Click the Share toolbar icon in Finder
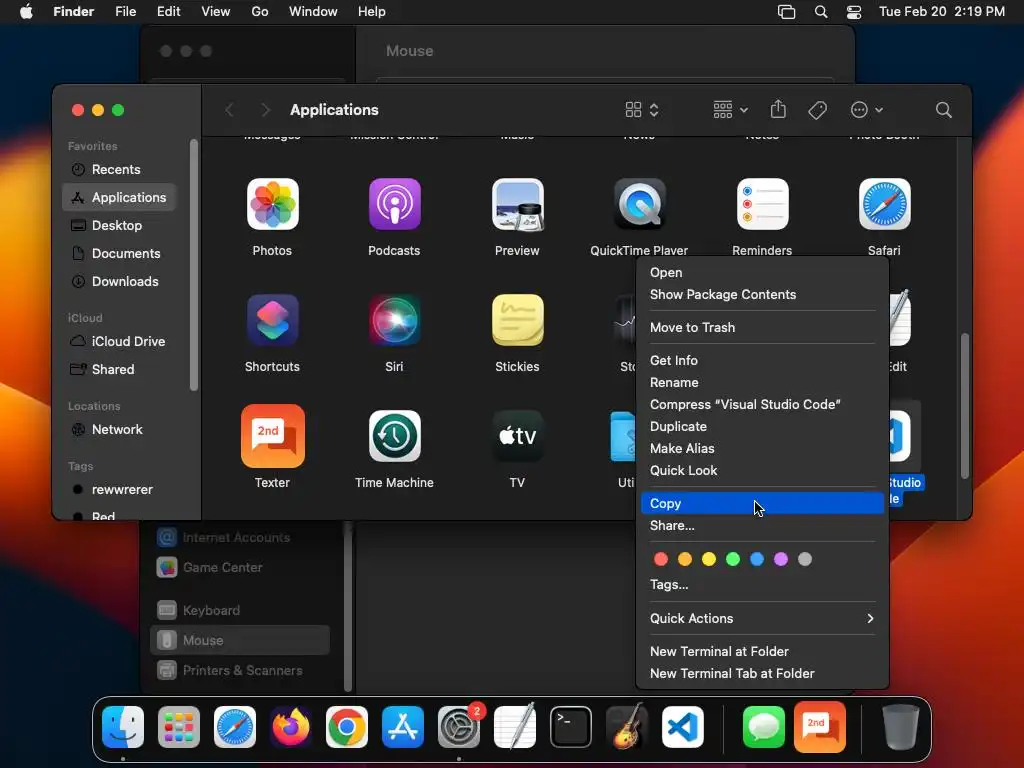Viewport: 1024px width, 768px height. (x=778, y=109)
